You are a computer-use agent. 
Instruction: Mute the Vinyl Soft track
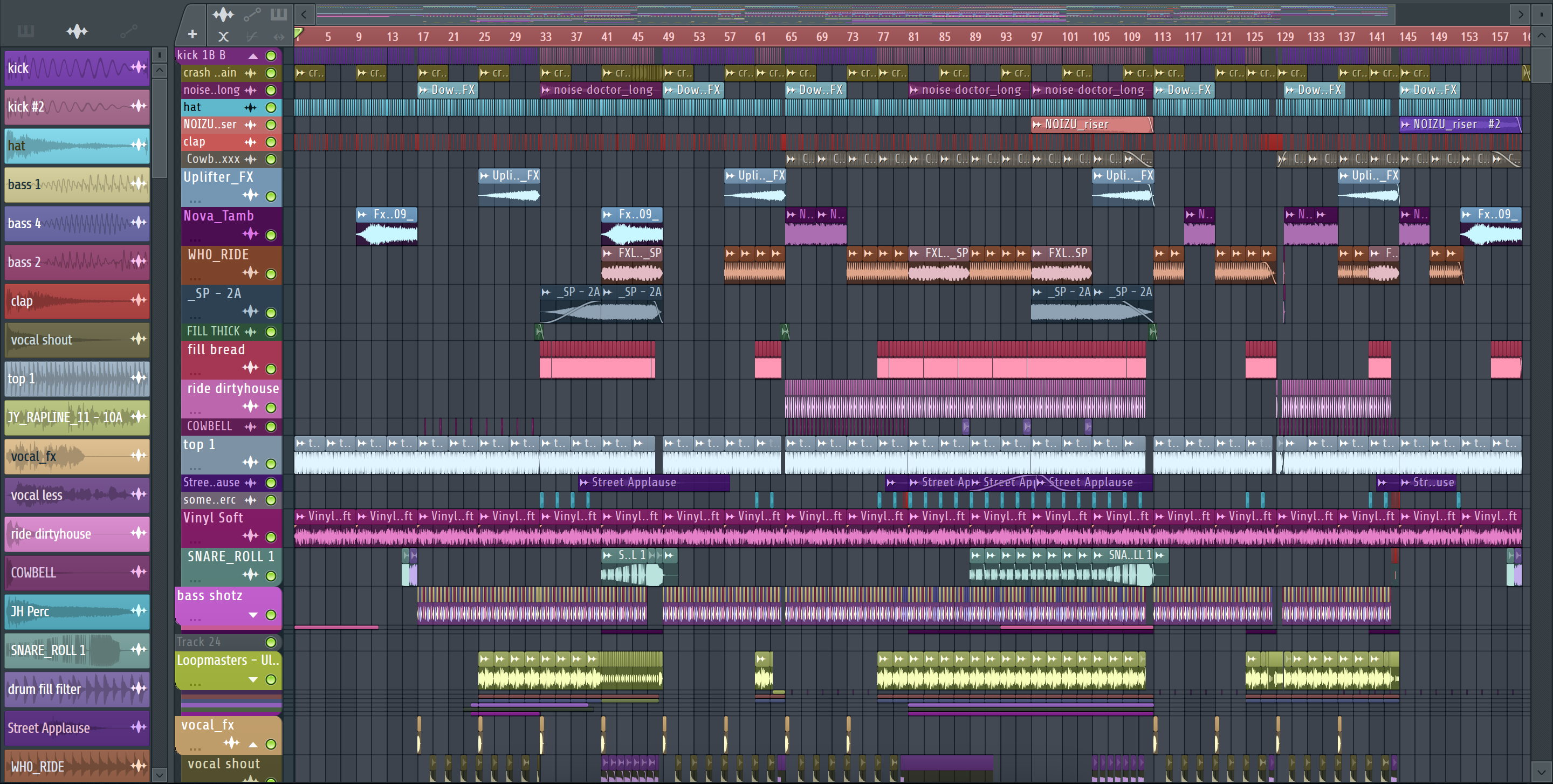(271, 537)
